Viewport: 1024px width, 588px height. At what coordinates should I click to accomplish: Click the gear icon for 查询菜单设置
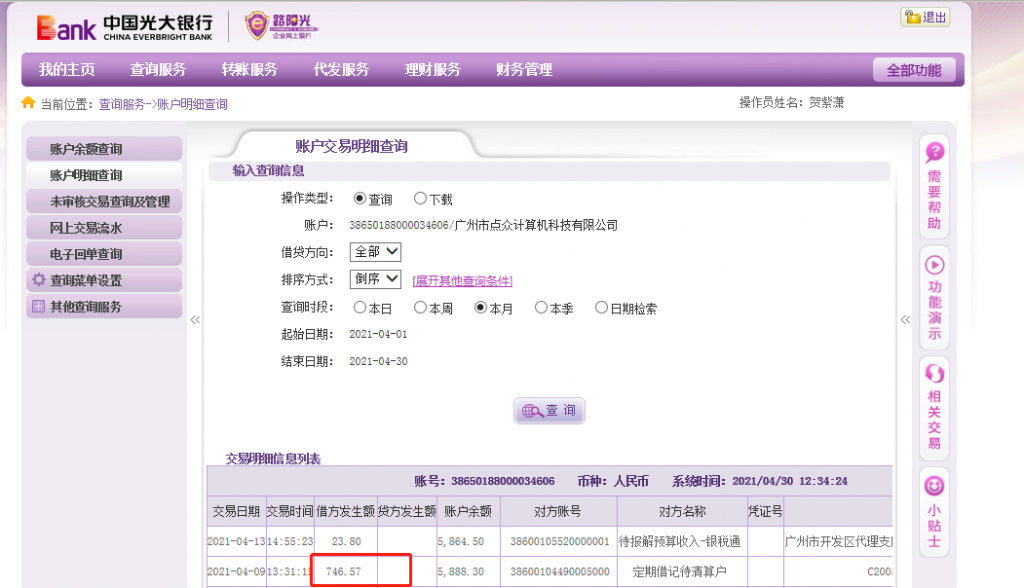[x=39, y=280]
